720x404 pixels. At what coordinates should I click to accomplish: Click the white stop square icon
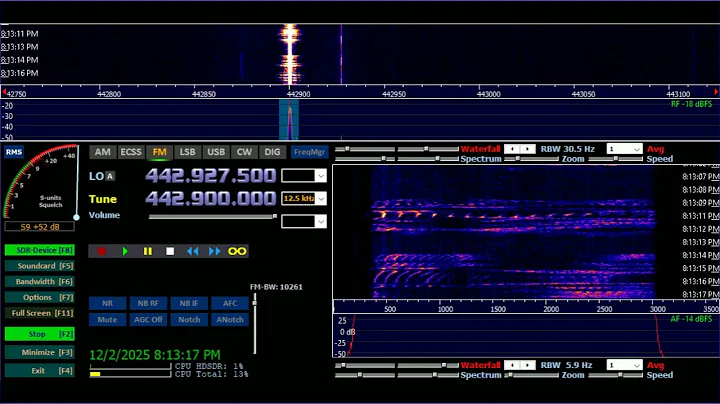click(x=170, y=251)
